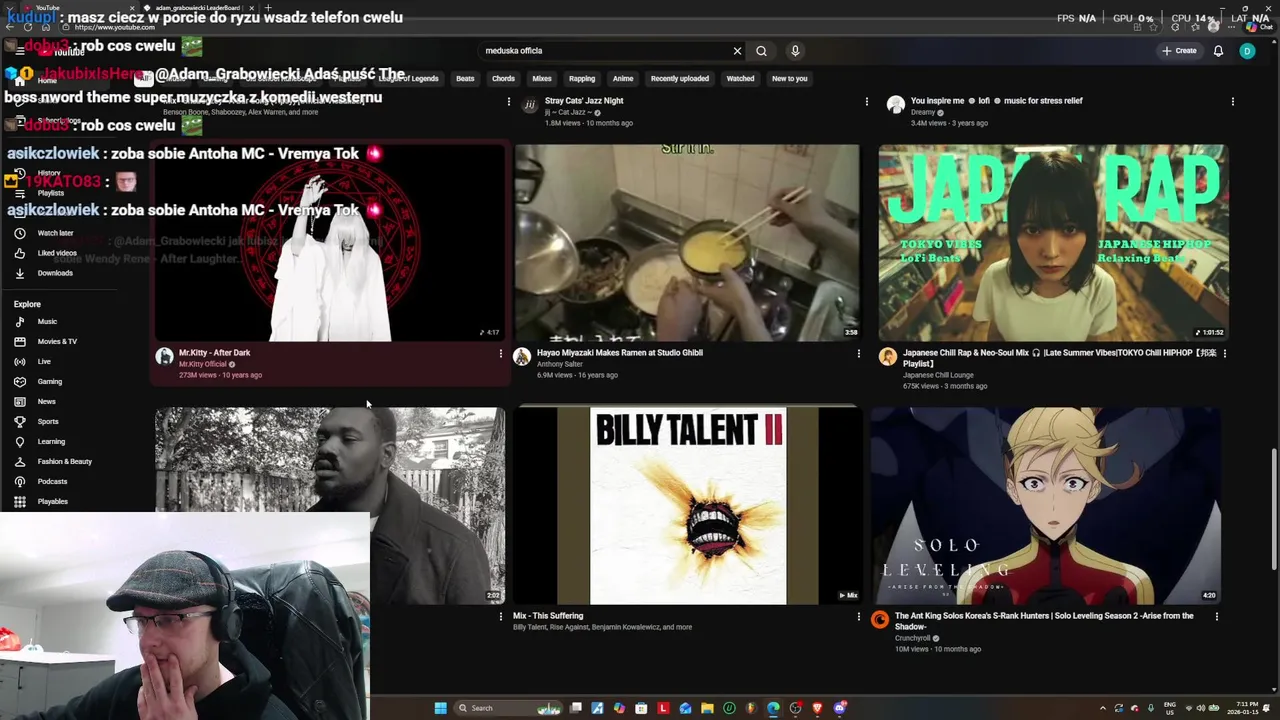
Task: Open options menu for Mix - This Suffering
Action: 858,617
